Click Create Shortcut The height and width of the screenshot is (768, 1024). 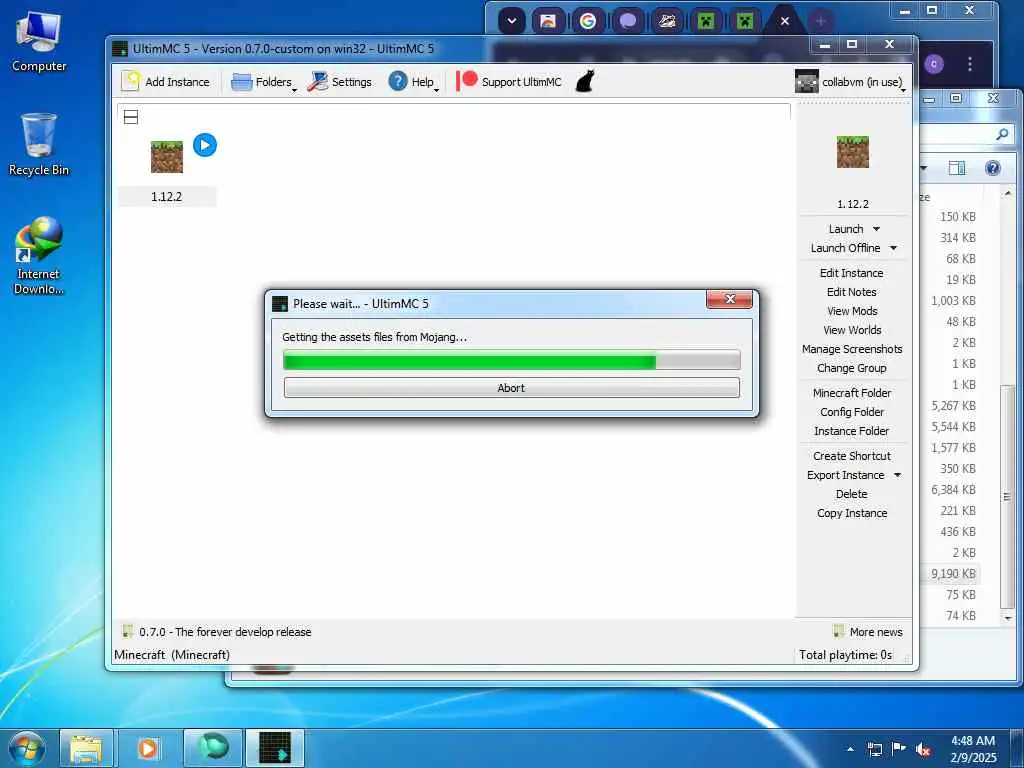coord(852,455)
